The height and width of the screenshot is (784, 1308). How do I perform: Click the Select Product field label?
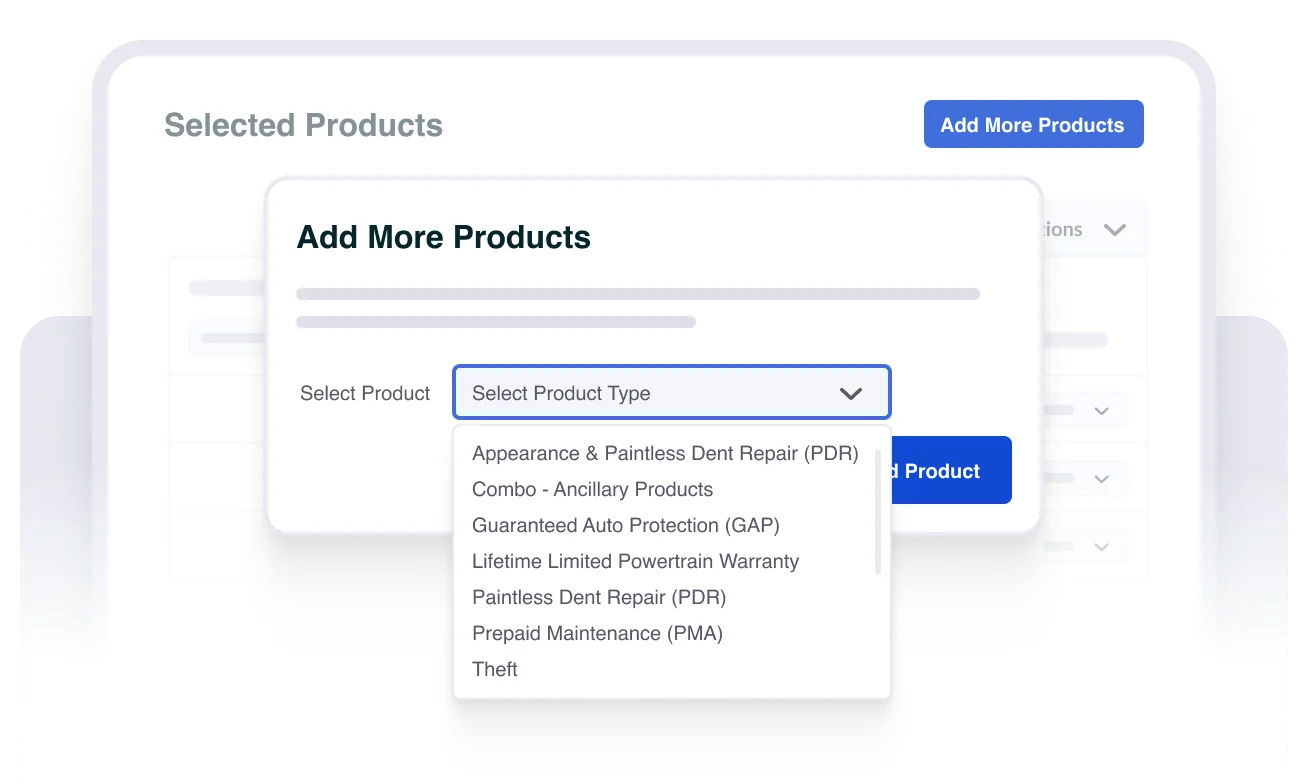point(365,394)
